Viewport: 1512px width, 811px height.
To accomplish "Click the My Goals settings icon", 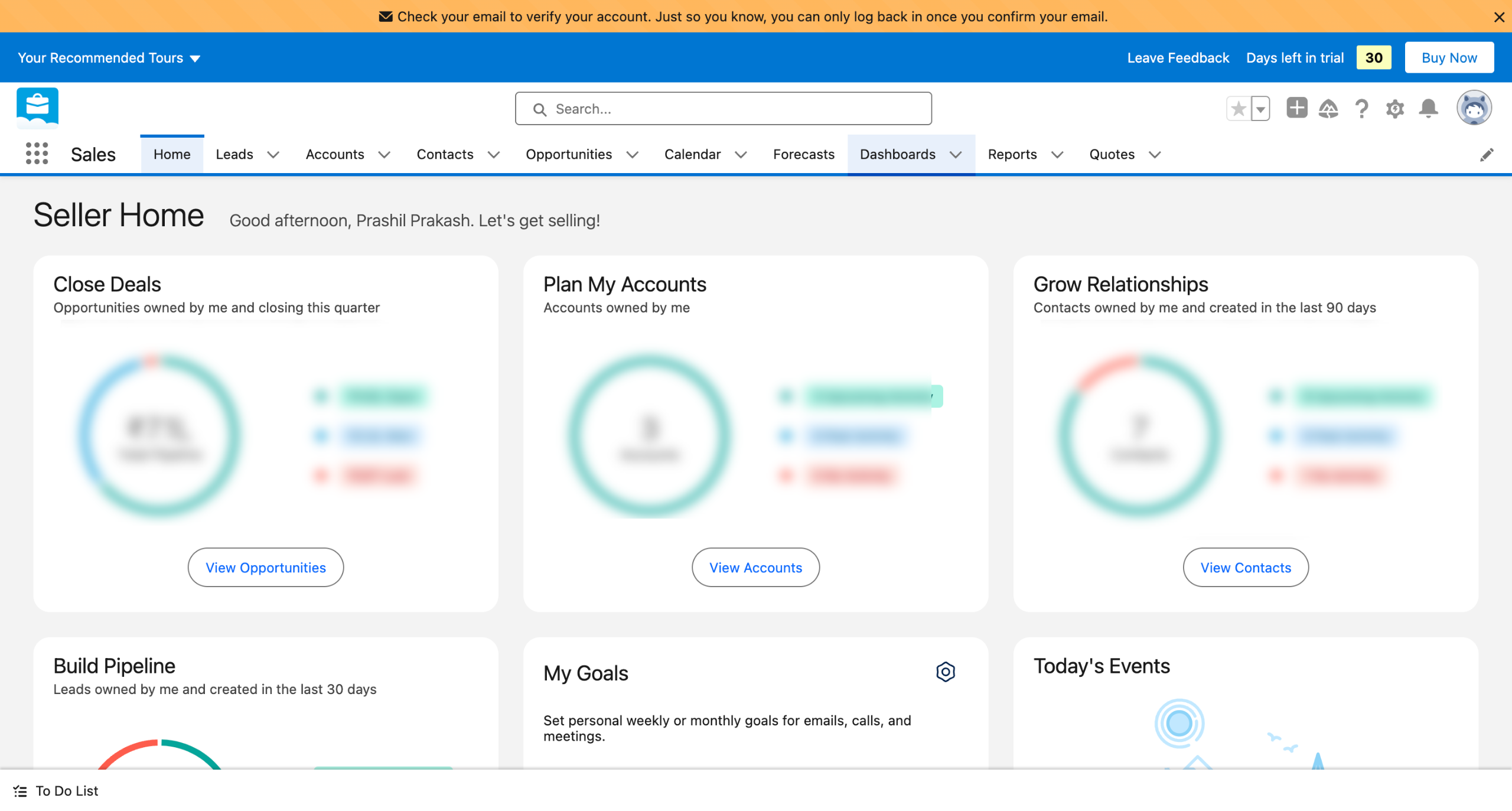I will coord(945,672).
